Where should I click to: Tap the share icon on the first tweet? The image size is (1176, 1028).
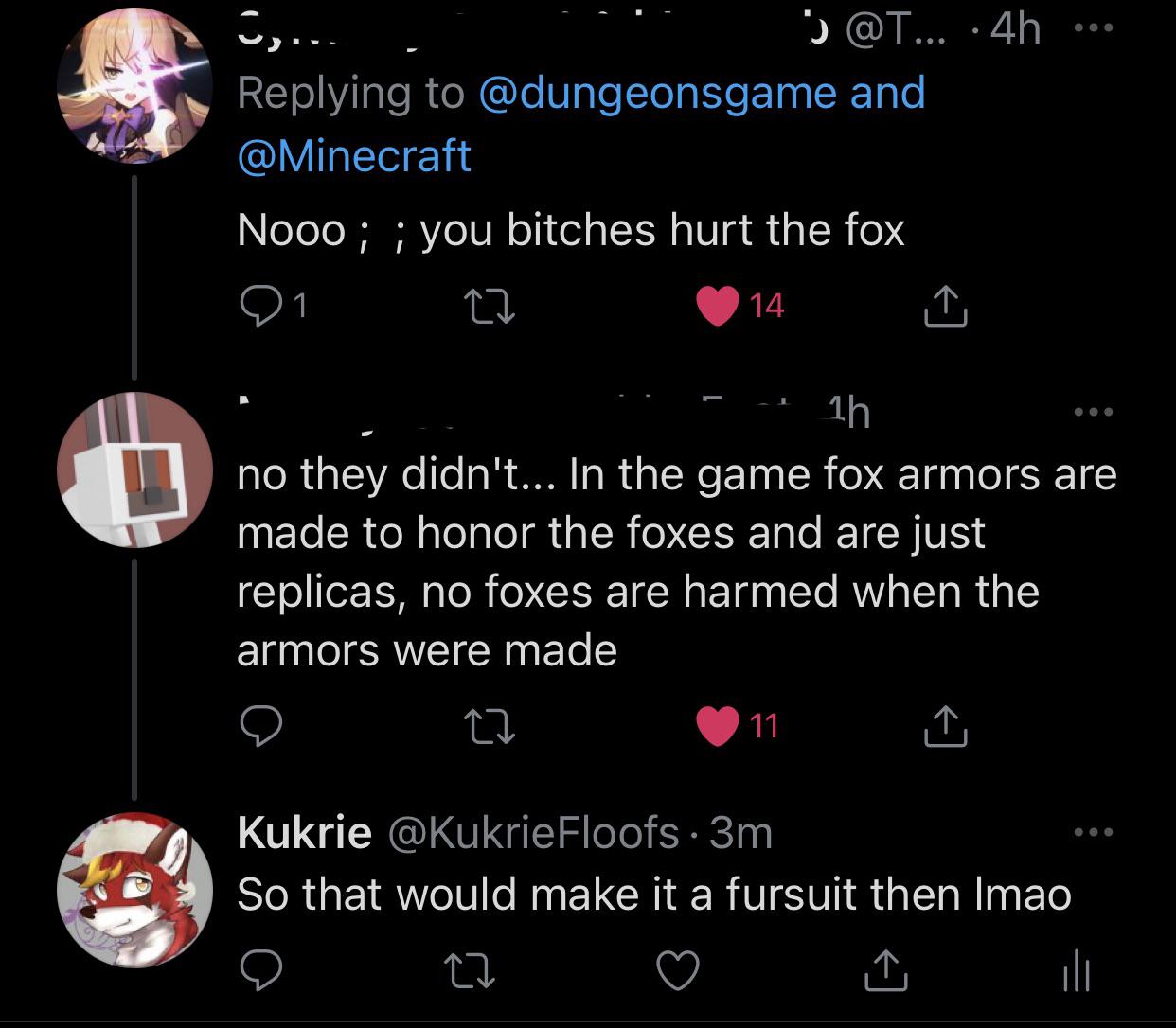944,305
